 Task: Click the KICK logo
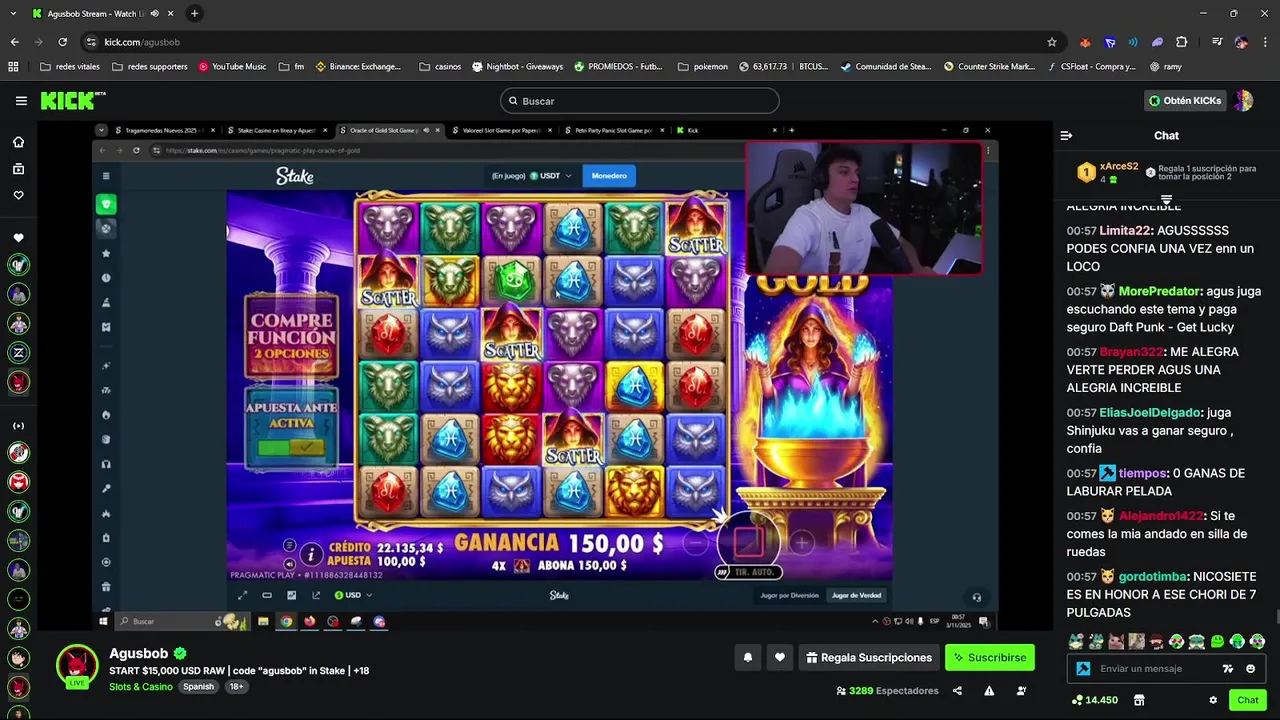click(72, 100)
